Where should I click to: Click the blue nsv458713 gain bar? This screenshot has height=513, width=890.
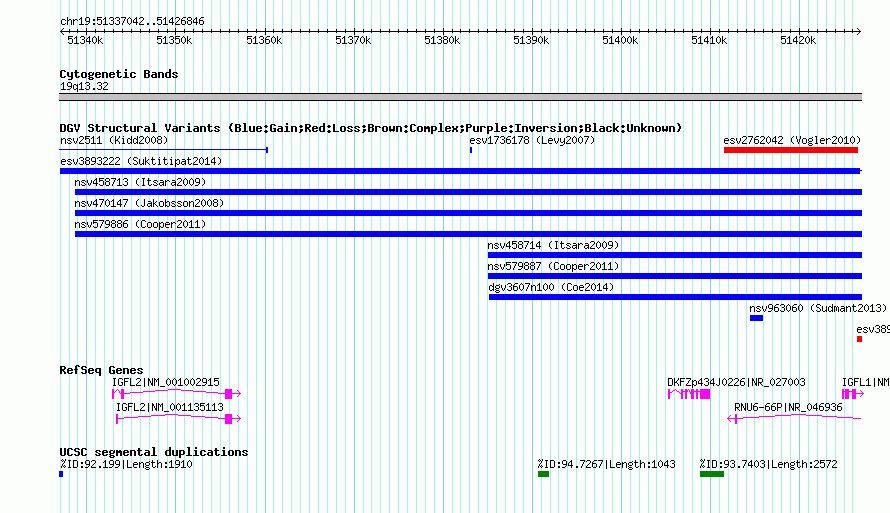[468, 192]
